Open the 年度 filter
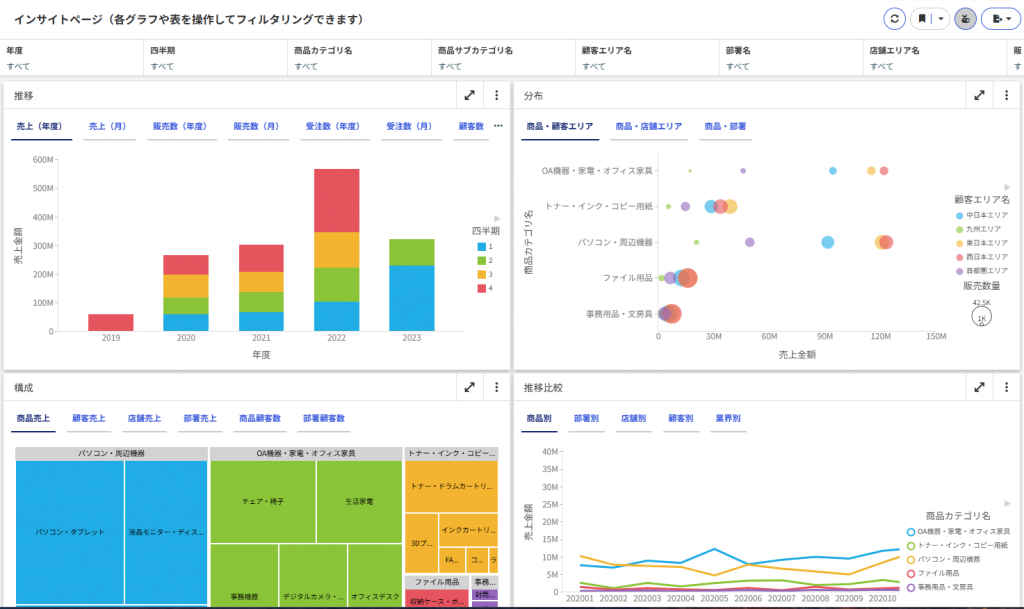This screenshot has width=1024, height=609. pos(72,57)
